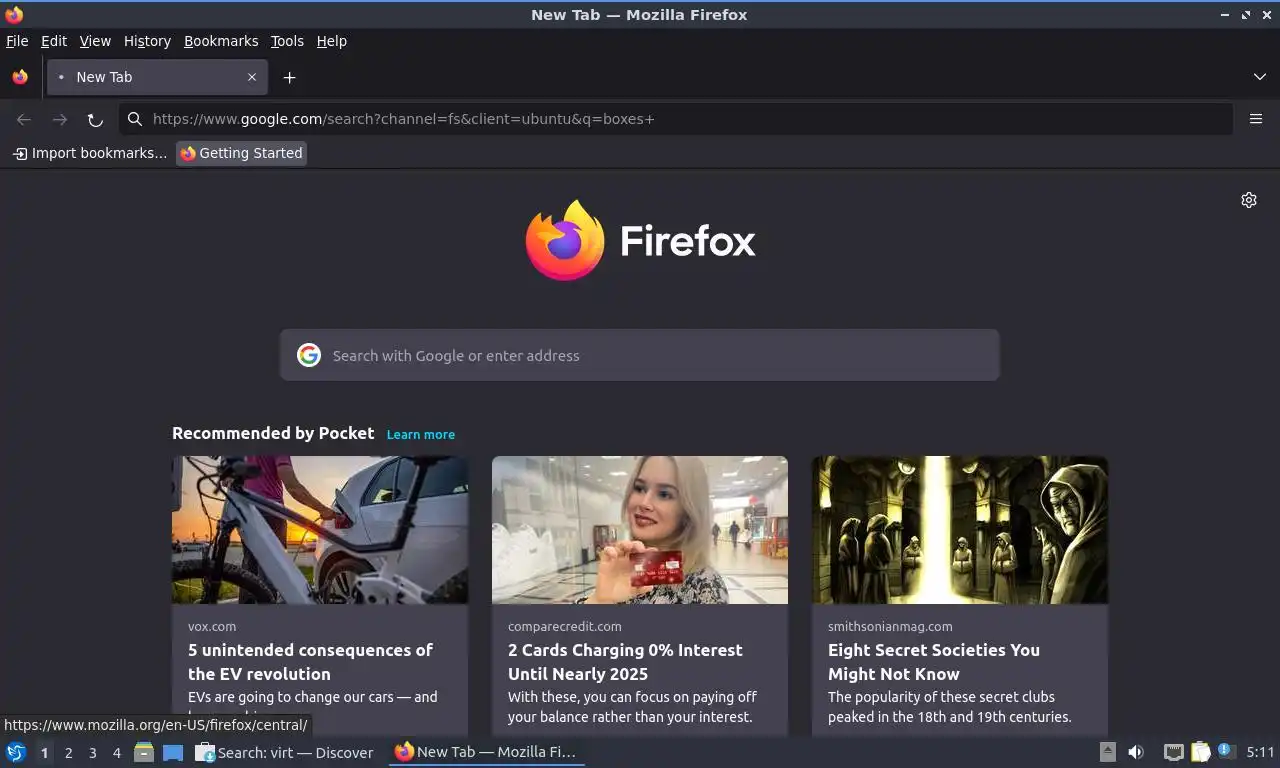
Task: Open the EV revolution article thumbnail
Action: (320, 530)
